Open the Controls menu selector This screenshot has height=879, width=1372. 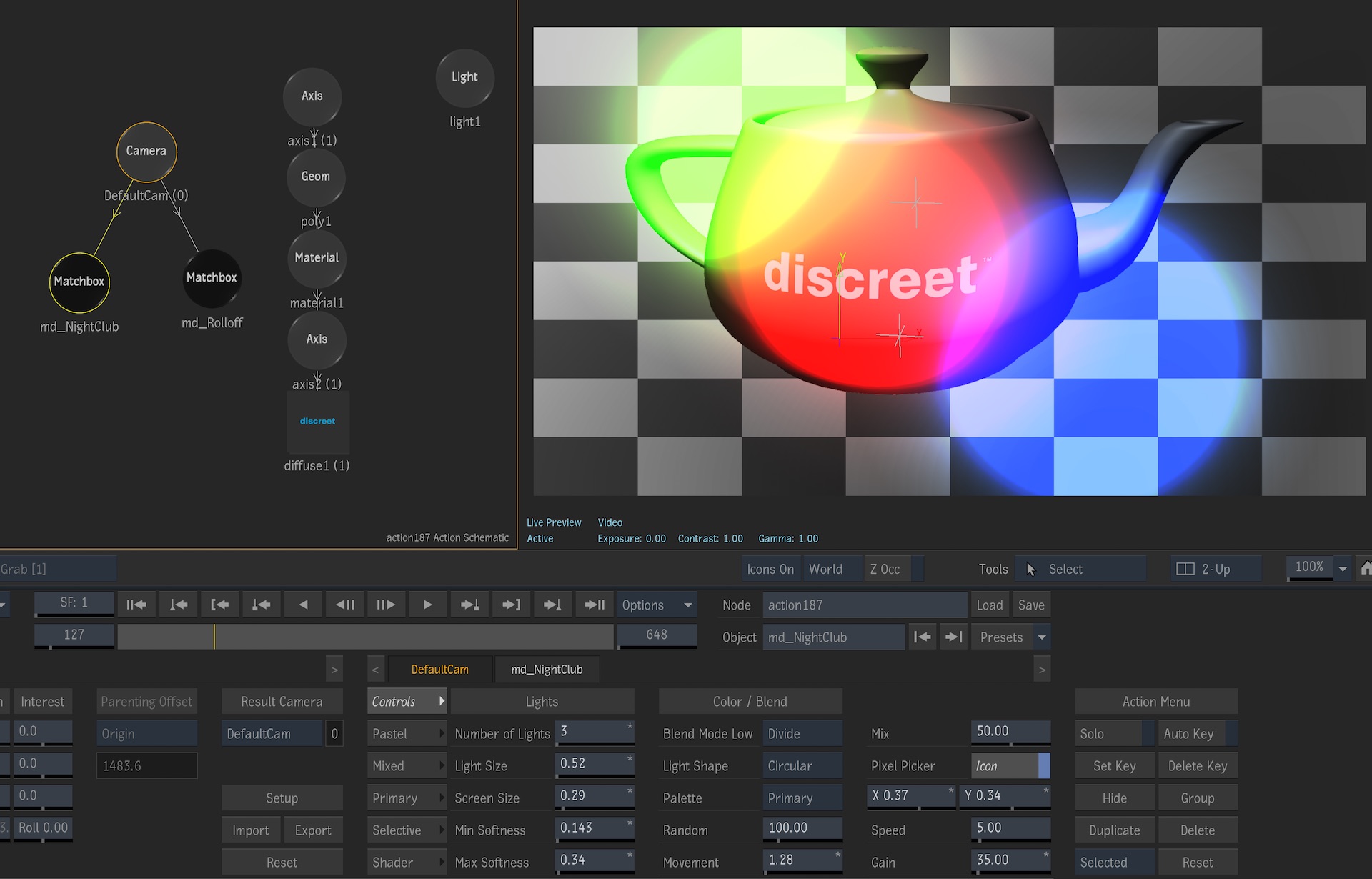point(407,701)
